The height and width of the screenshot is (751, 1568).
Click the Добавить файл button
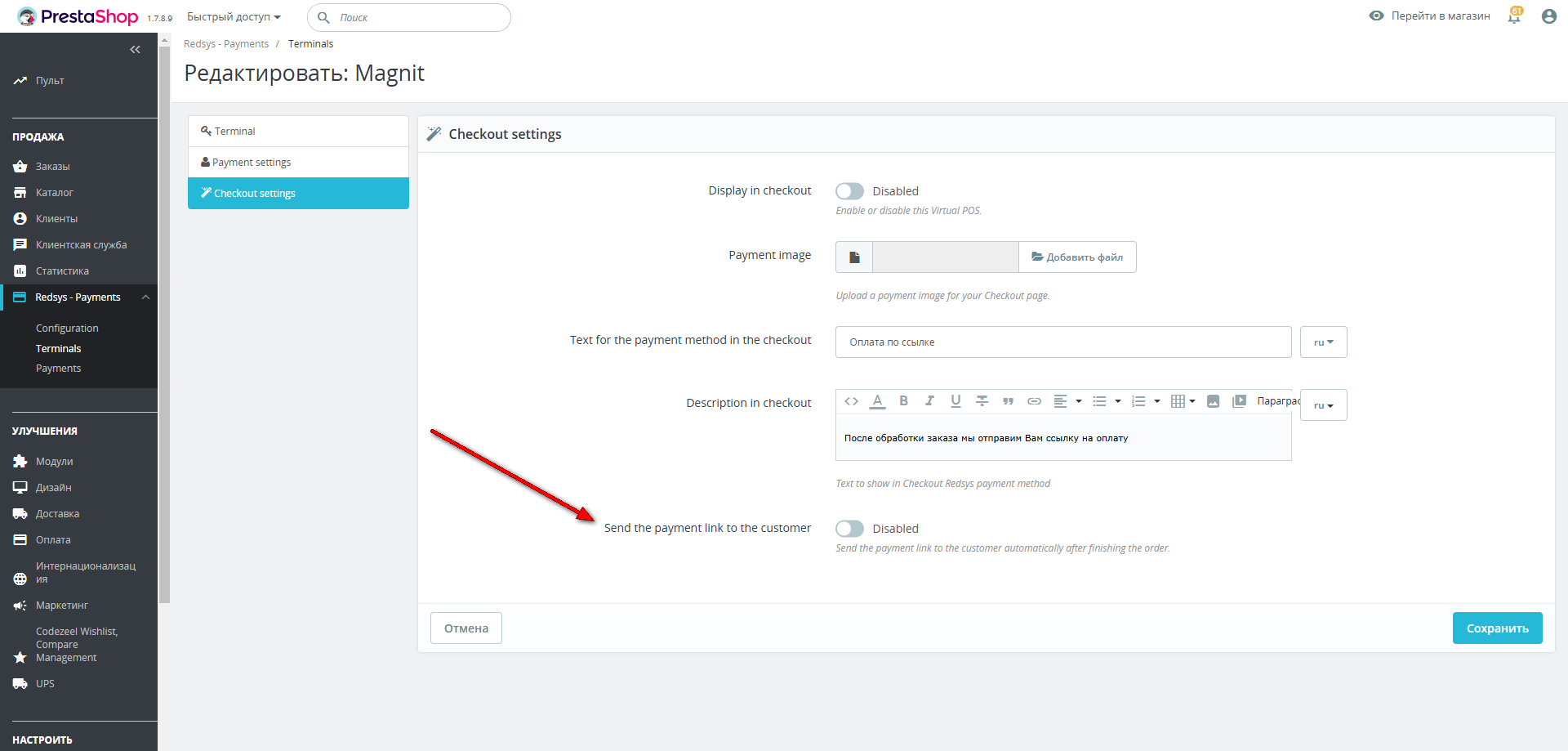[x=1077, y=257]
